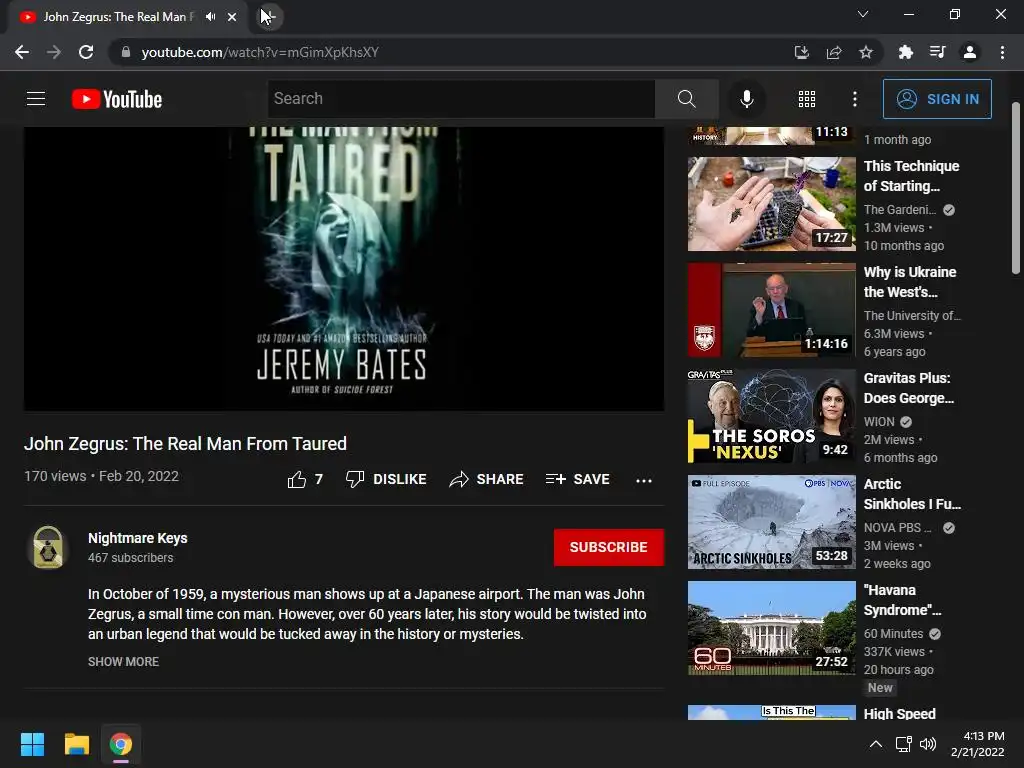Open Chrome profile icon
The height and width of the screenshot is (768, 1024).
click(x=970, y=52)
